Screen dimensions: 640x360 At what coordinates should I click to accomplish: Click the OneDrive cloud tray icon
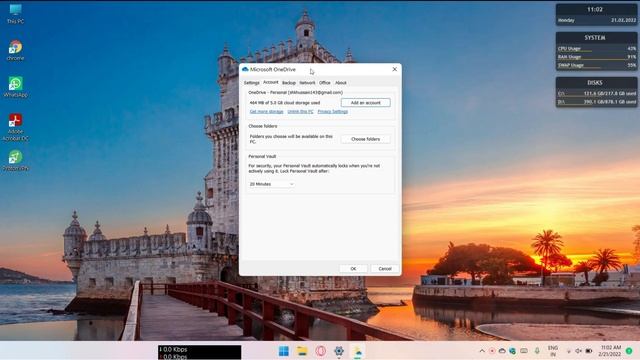[x=502, y=351]
